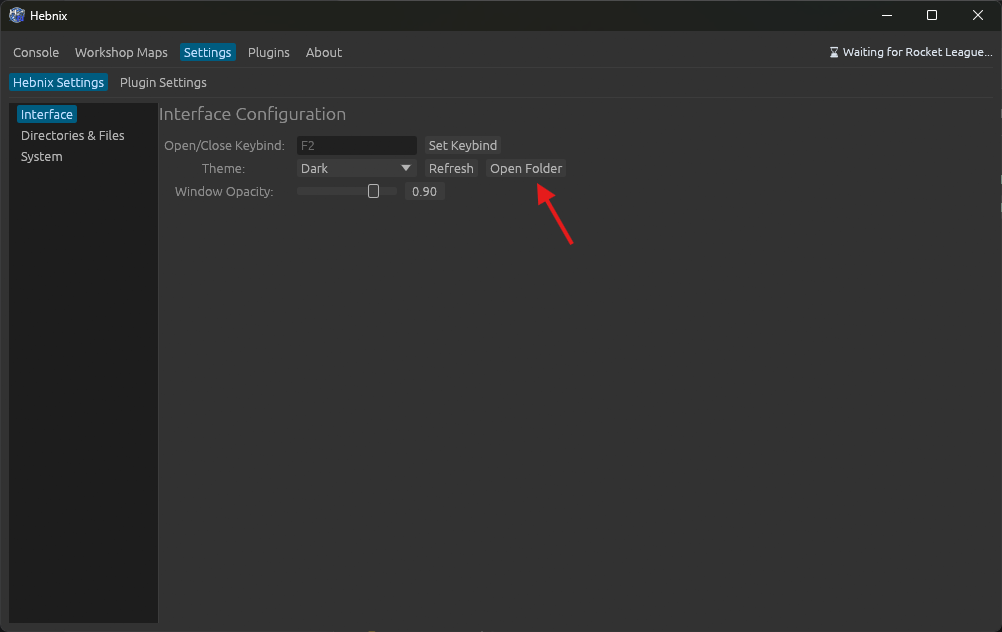Minimize the Hebnix window
This screenshot has height=632, width=1002.
pos(887,15)
